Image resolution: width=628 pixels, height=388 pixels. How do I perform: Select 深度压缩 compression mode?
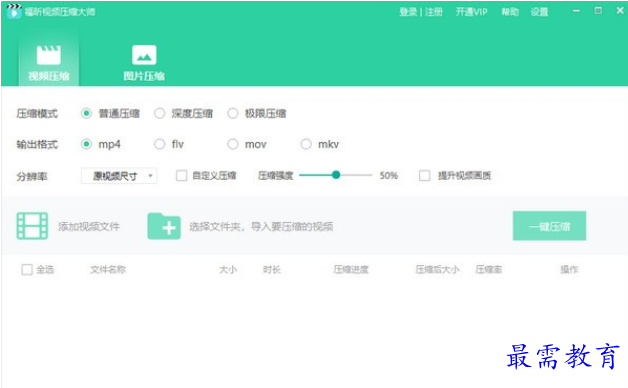(x=159, y=113)
